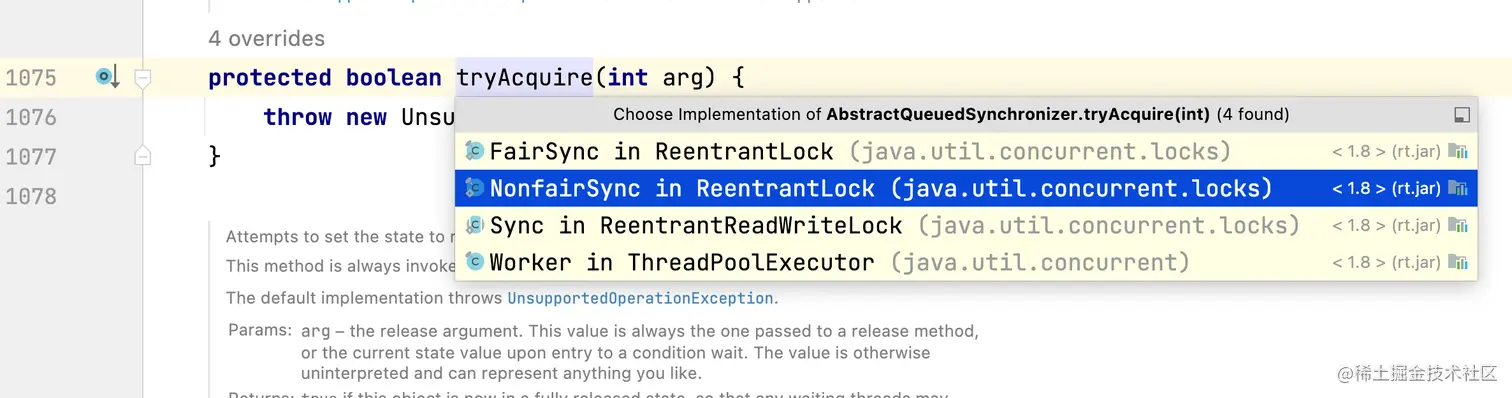
Task: Click line number 1077 in the gutter
Action: coord(31,157)
